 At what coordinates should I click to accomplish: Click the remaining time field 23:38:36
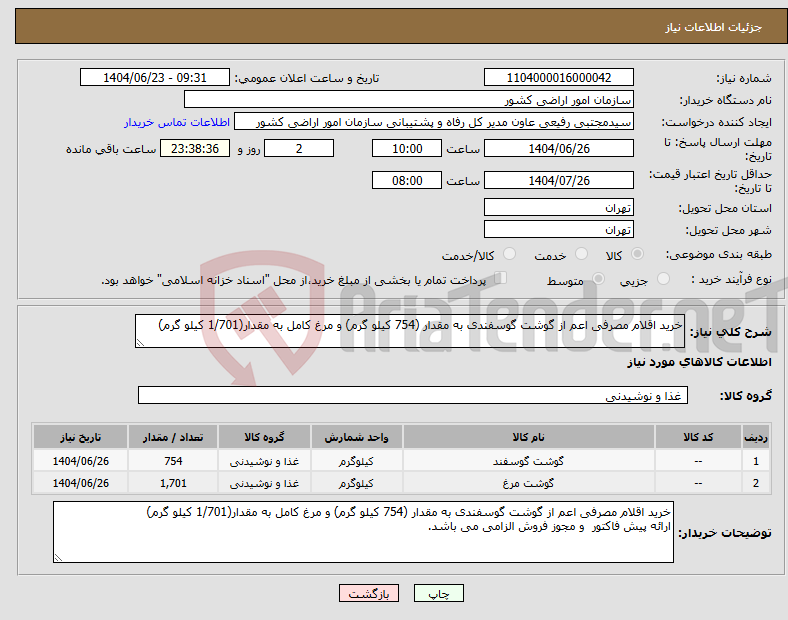[x=195, y=148]
